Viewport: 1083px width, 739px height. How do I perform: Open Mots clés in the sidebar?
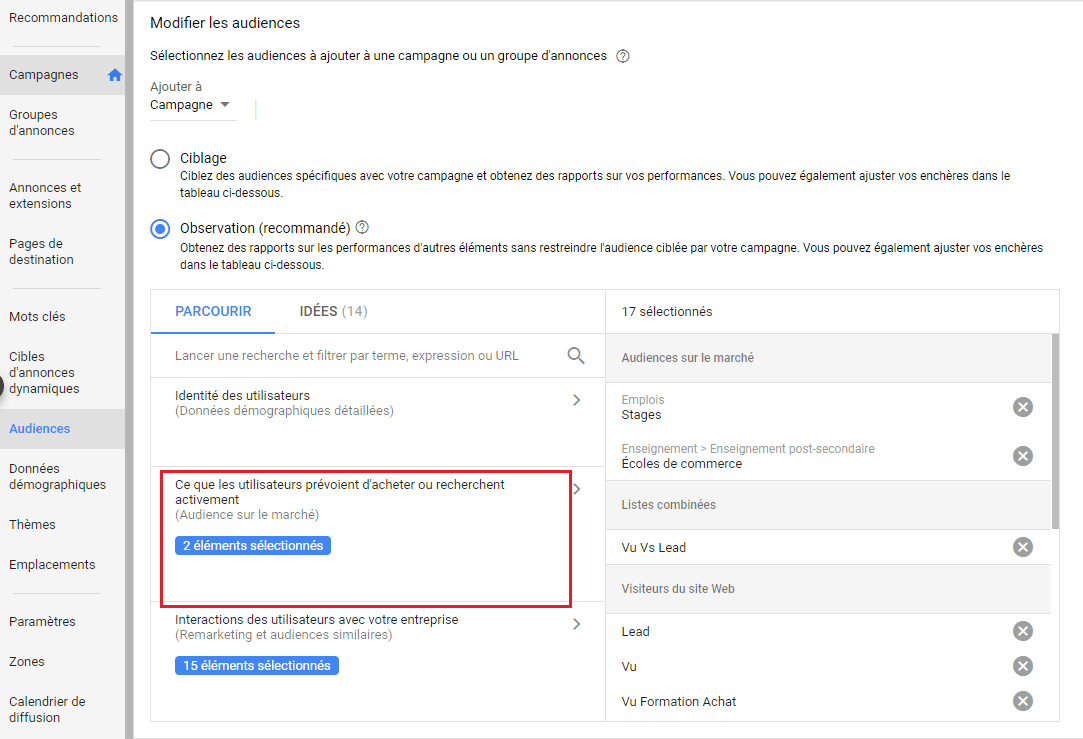pos(37,317)
